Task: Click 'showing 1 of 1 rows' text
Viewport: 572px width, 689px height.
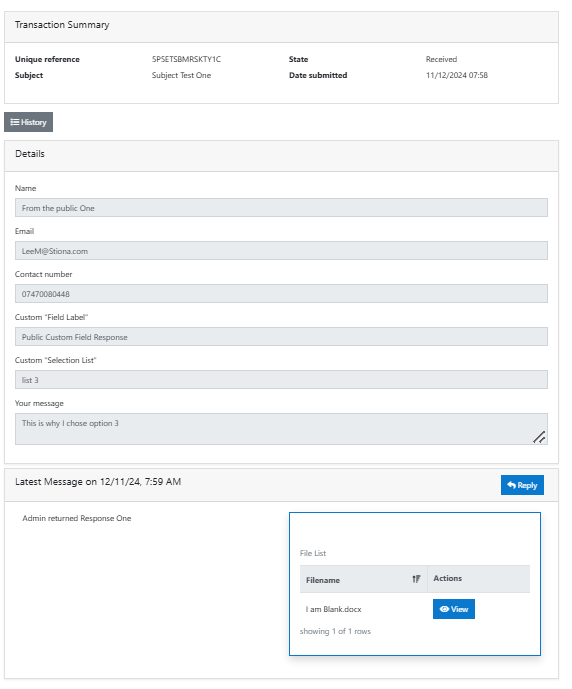Action: click(335, 631)
